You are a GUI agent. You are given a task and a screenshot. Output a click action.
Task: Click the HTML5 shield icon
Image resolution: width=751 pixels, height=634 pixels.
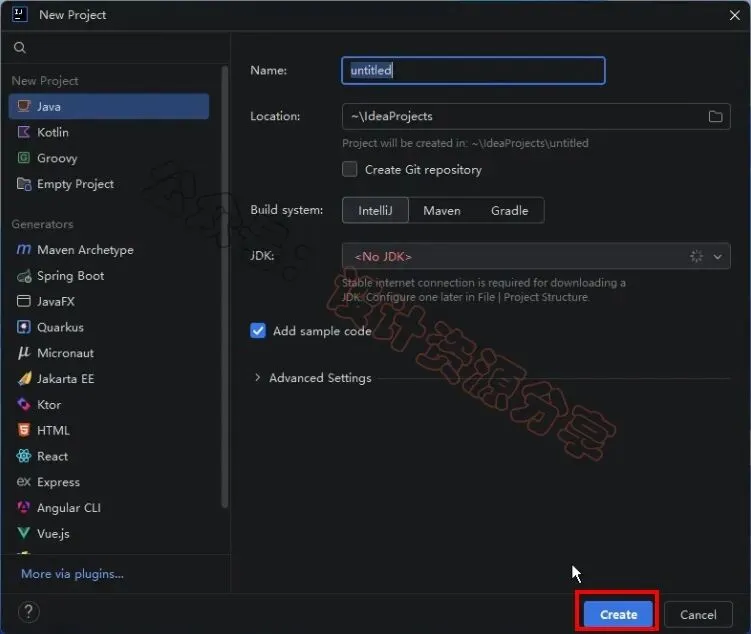pos(23,430)
